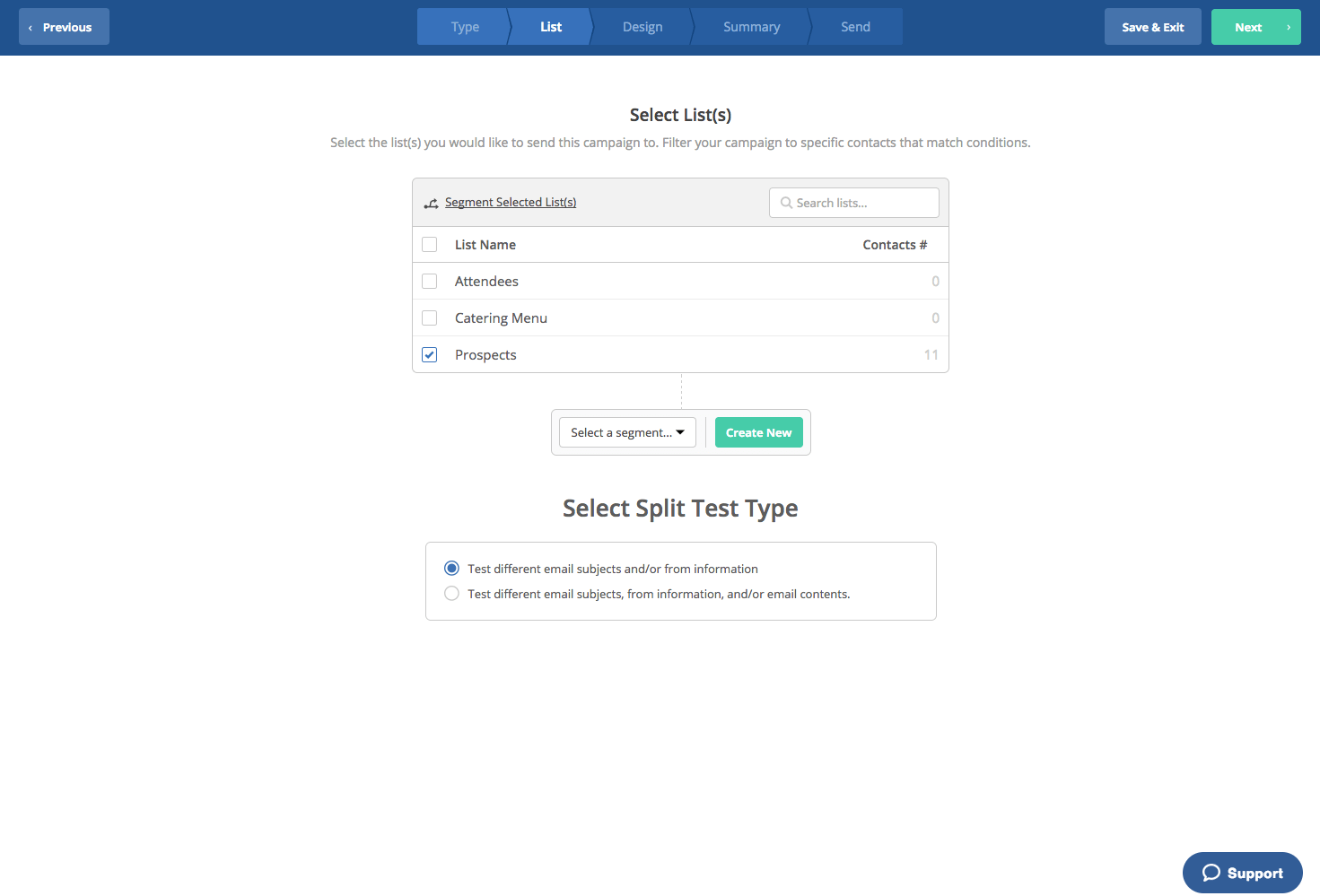The width and height of the screenshot is (1320, 896).
Task: Uncheck the Prospects list checkbox
Action: click(430, 355)
